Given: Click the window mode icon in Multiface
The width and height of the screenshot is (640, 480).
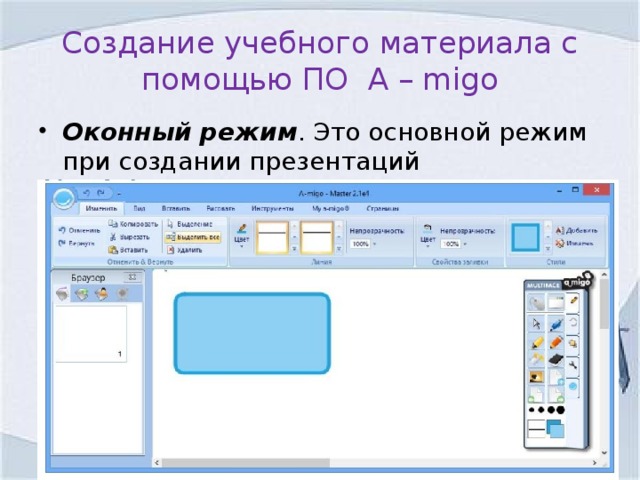Looking at the screenshot, I should [556, 303].
